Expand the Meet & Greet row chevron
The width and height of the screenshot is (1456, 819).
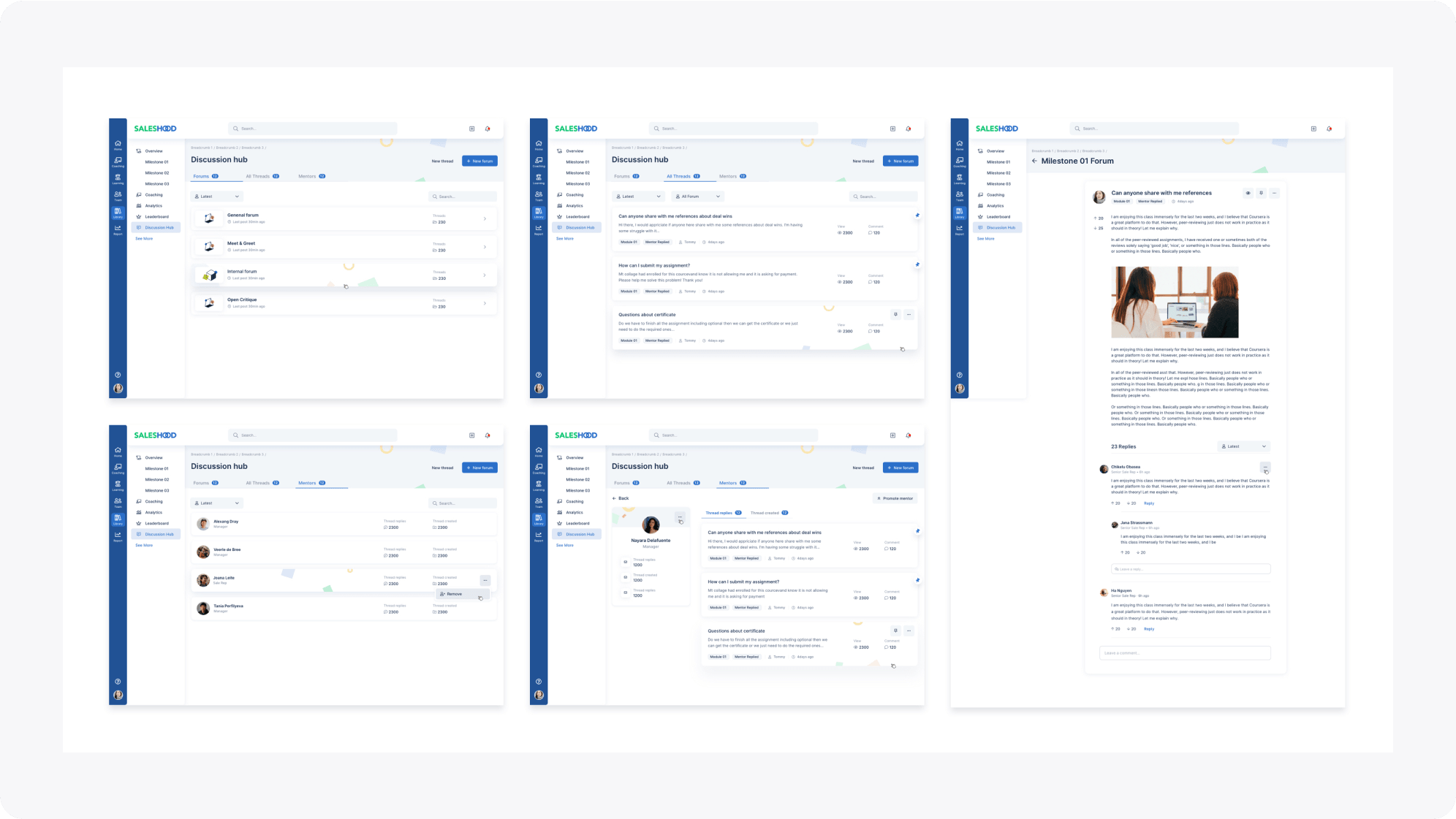(x=485, y=247)
